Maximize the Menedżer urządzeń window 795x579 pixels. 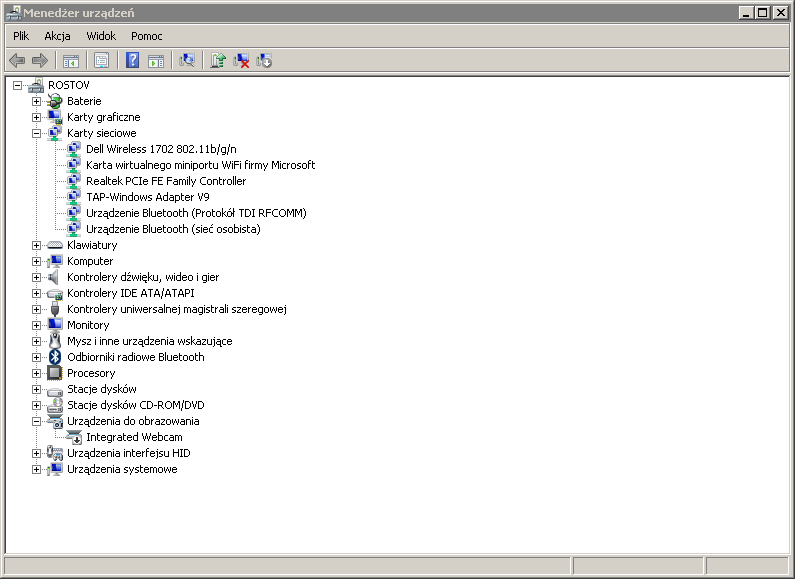click(x=762, y=13)
